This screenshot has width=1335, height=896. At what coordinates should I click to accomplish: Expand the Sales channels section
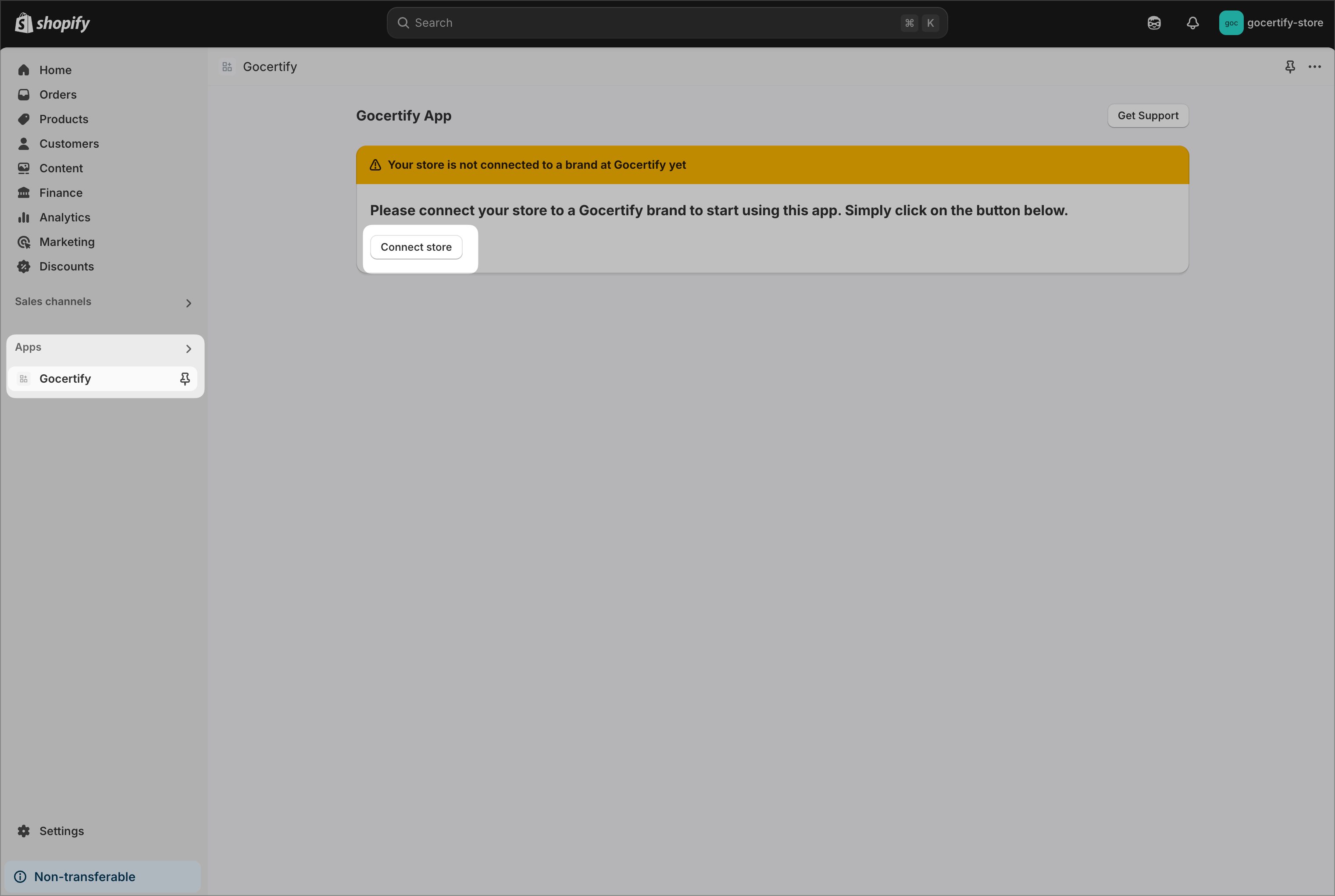pos(188,303)
